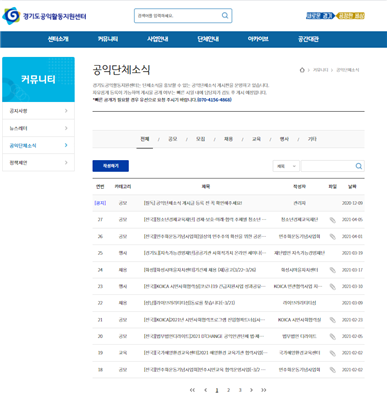Open post number 25 title
Viewport: 387px width, 406px height.
click(205, 253)
